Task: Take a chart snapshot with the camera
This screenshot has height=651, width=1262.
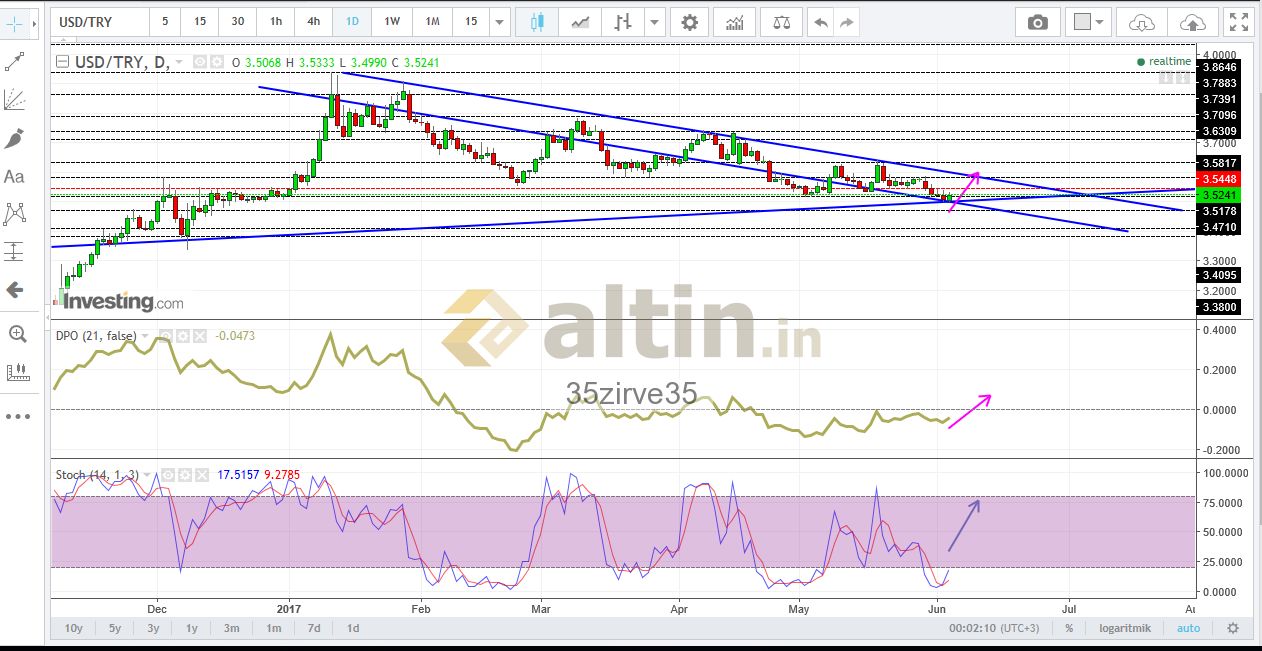Action: point(1038,21)
